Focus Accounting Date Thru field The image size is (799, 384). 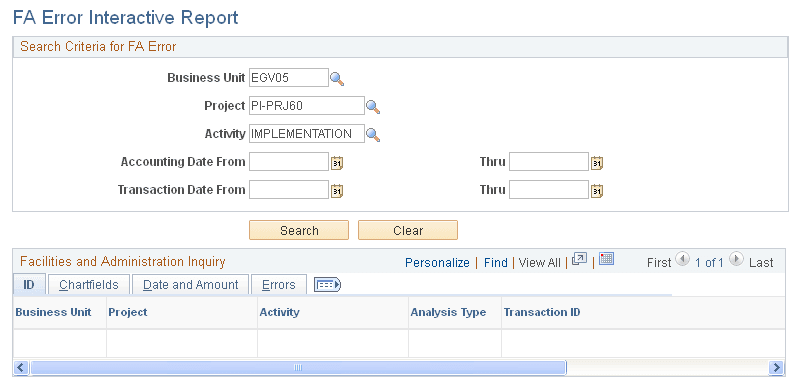click(x=549, y=162)
